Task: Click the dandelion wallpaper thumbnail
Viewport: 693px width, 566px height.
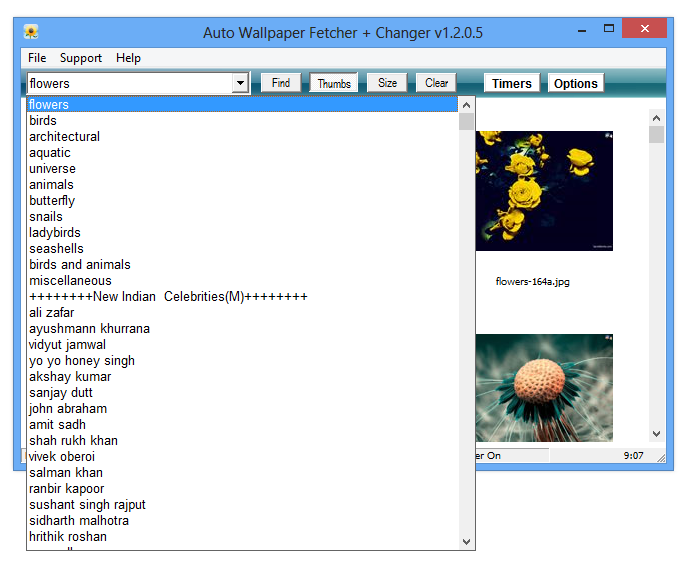Action: pyautogui.click(x=544, y=388)
